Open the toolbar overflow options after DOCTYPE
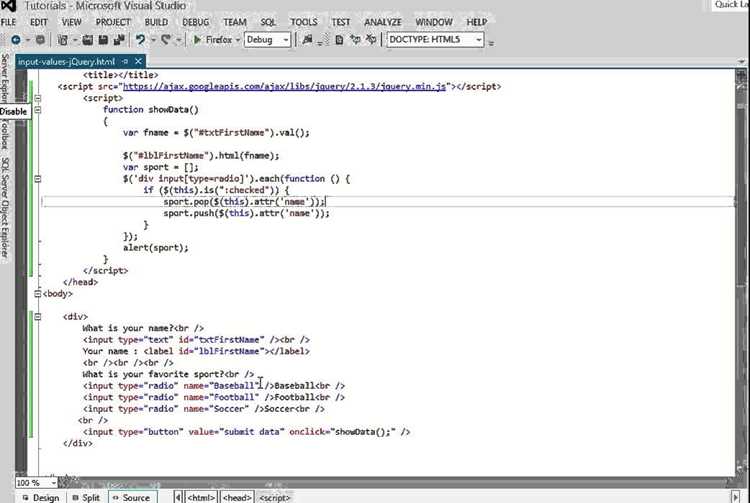 click(x=491, y=43)
